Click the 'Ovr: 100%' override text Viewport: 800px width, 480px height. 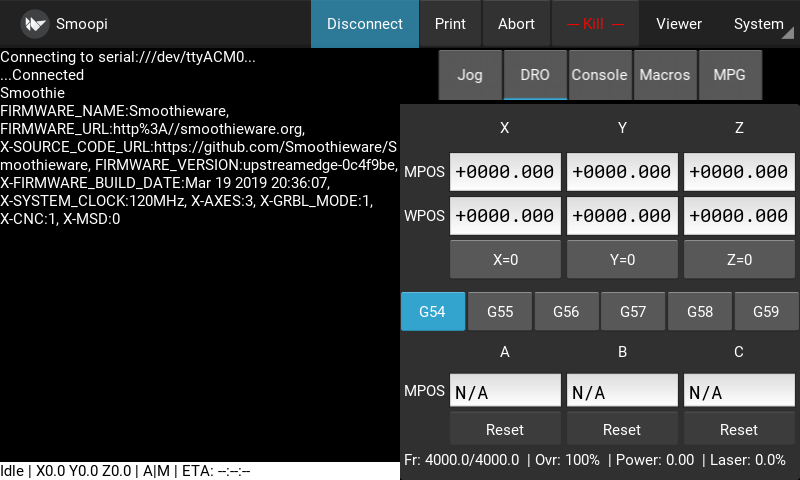pyautogui.click(x=567, y=460)
